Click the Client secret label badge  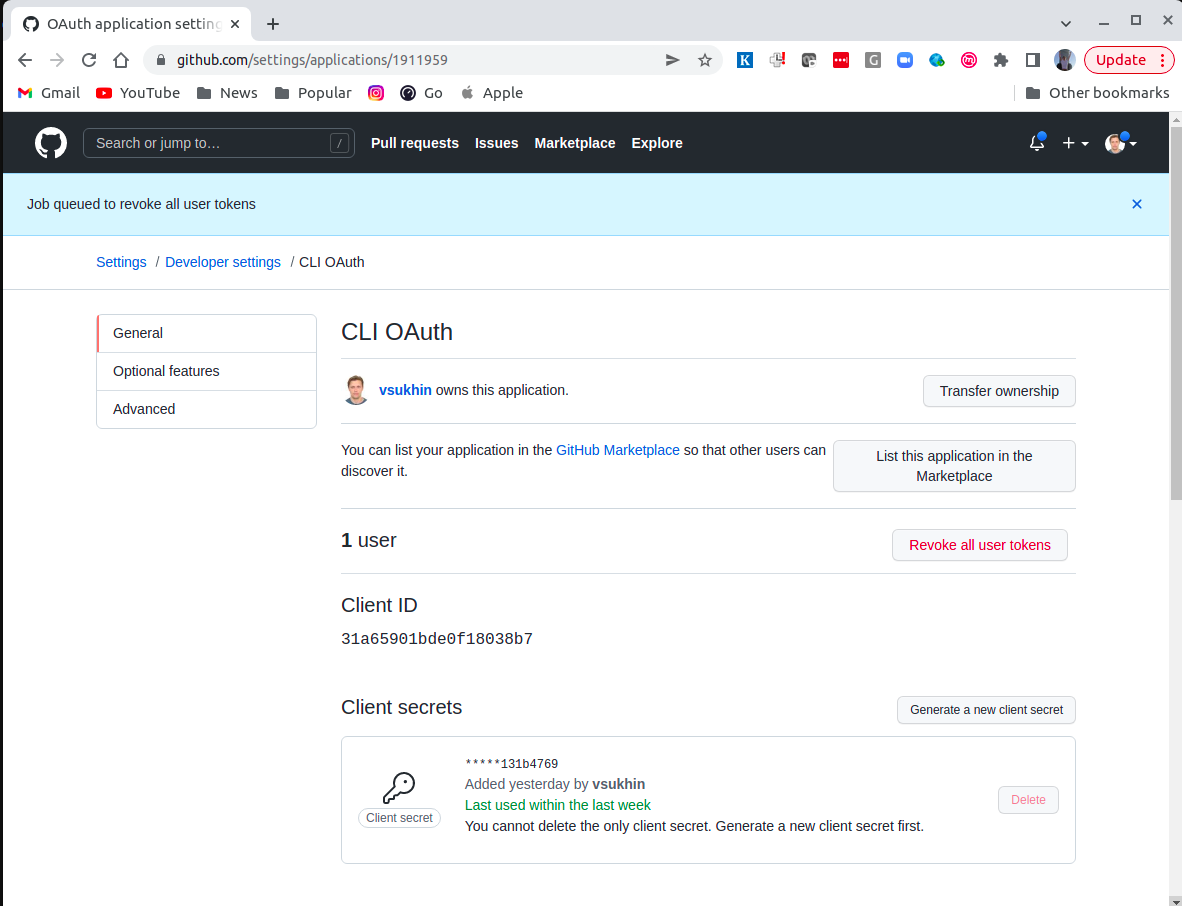click(400, 818)
